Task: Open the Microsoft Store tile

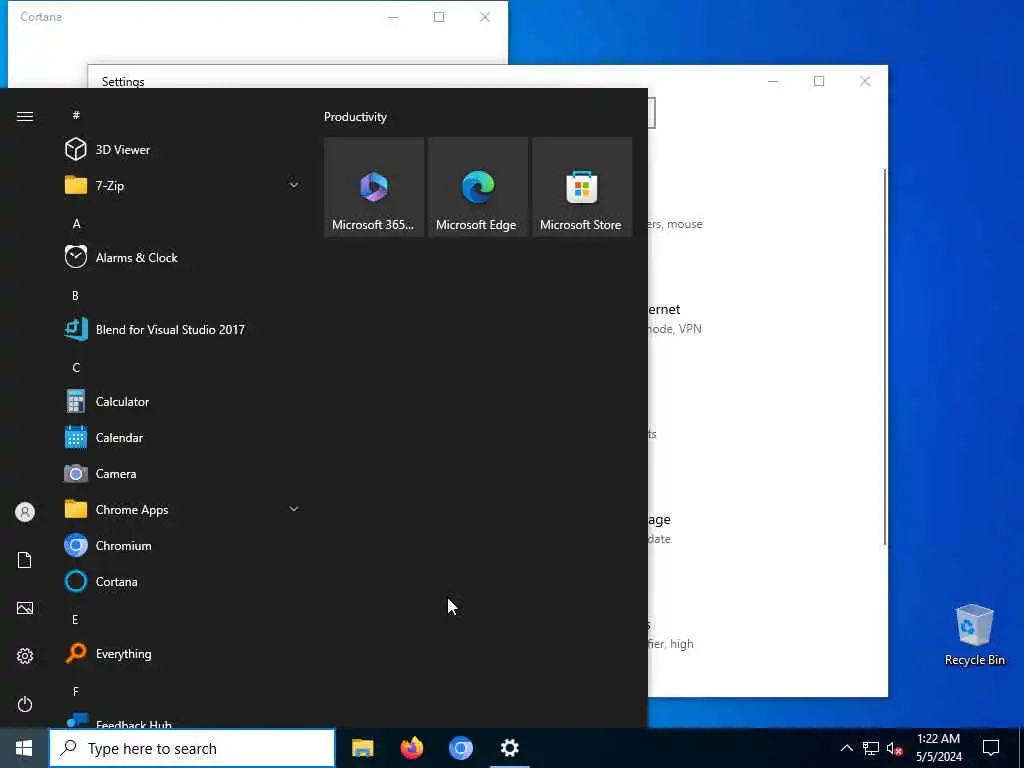Action: point(582,187)
